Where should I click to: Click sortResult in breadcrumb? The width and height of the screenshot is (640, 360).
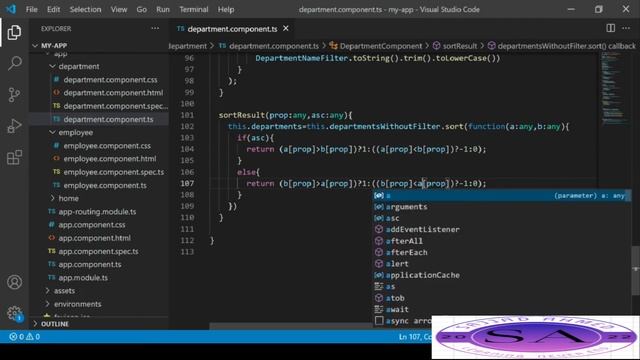pos(460,46)
